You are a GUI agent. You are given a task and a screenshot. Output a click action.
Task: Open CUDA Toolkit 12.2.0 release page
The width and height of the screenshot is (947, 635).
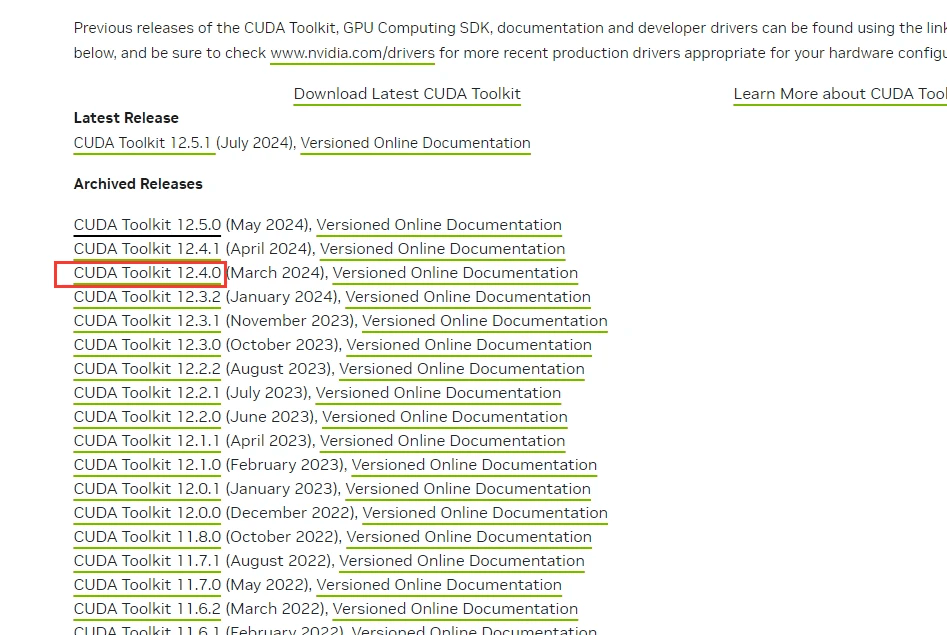click(147, 417)
